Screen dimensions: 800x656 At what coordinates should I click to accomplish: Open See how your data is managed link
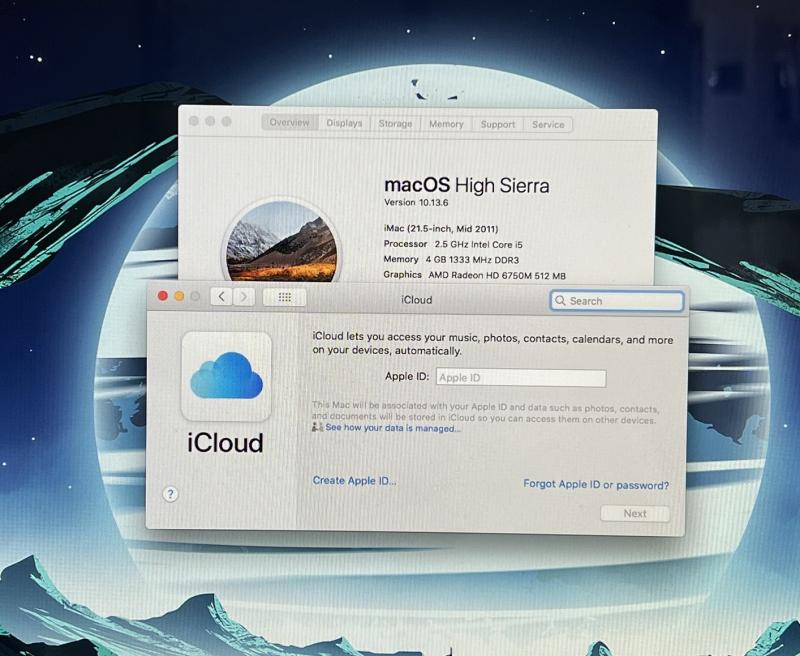click(393, 428)
